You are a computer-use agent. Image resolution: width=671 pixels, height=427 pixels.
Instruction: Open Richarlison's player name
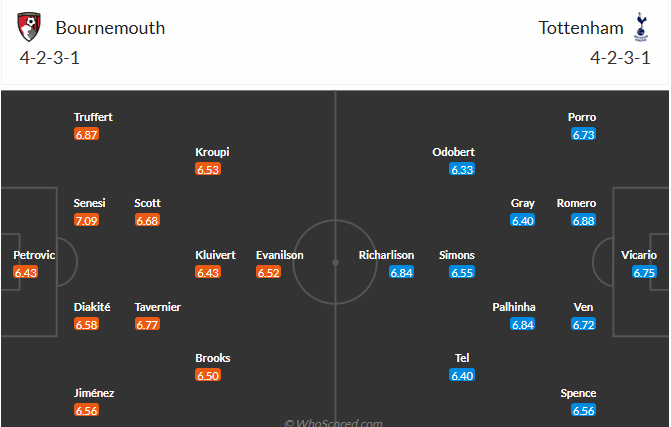(387, 255)
